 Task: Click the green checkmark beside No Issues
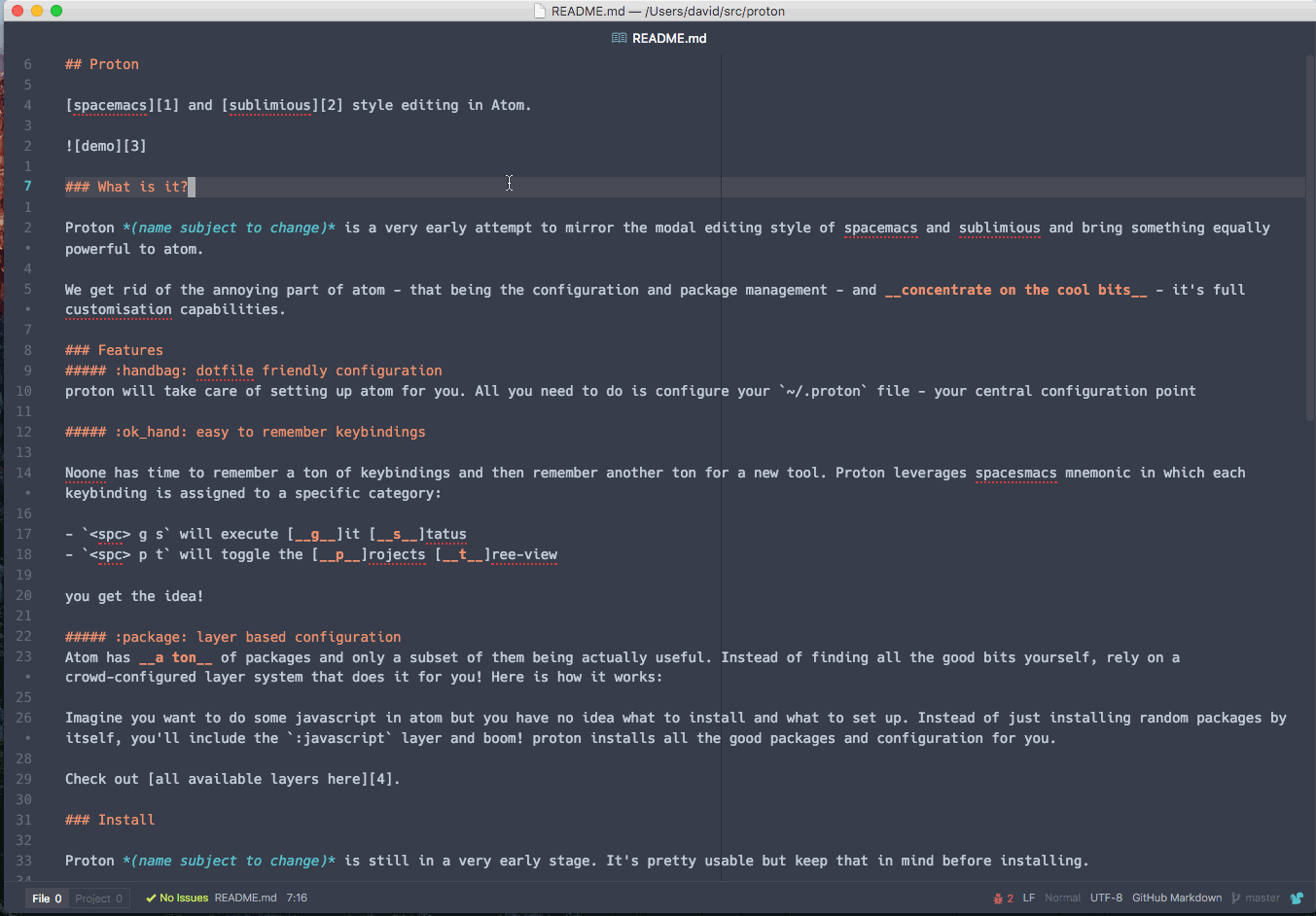point(151,898)
